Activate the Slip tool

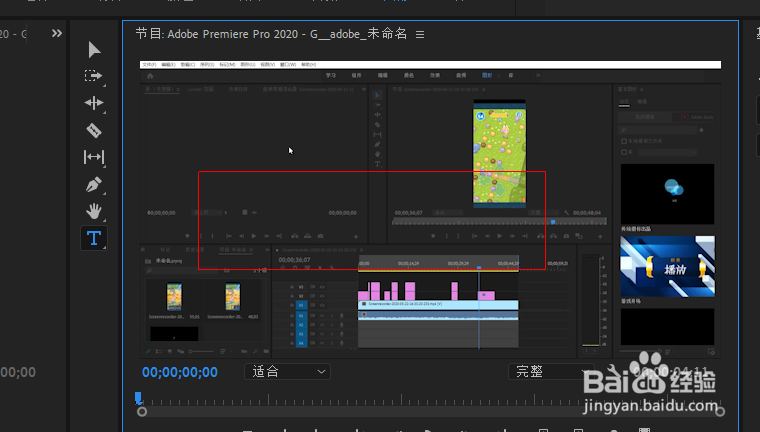(94, 157)
